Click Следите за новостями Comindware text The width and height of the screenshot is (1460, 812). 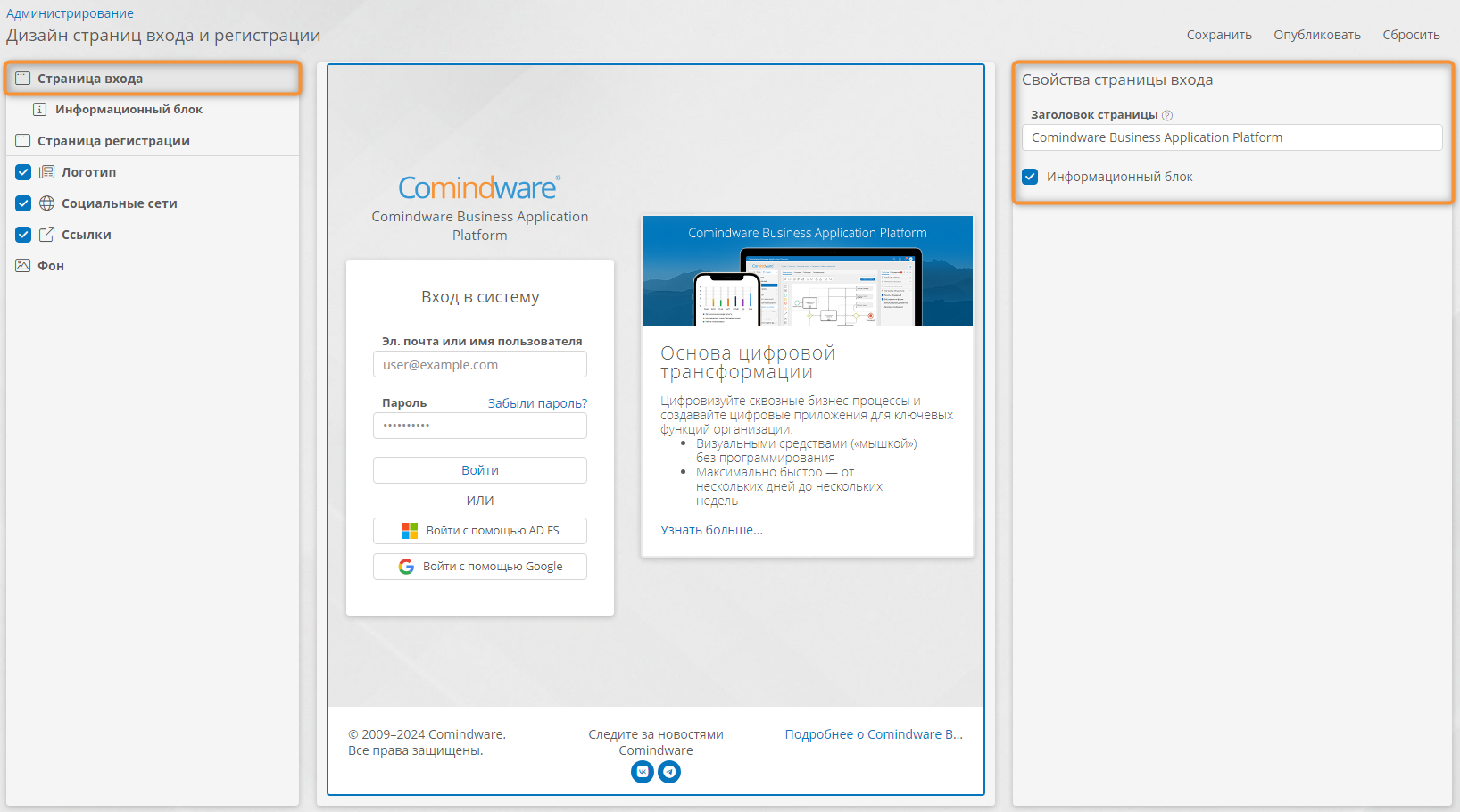tap(656, 742)
